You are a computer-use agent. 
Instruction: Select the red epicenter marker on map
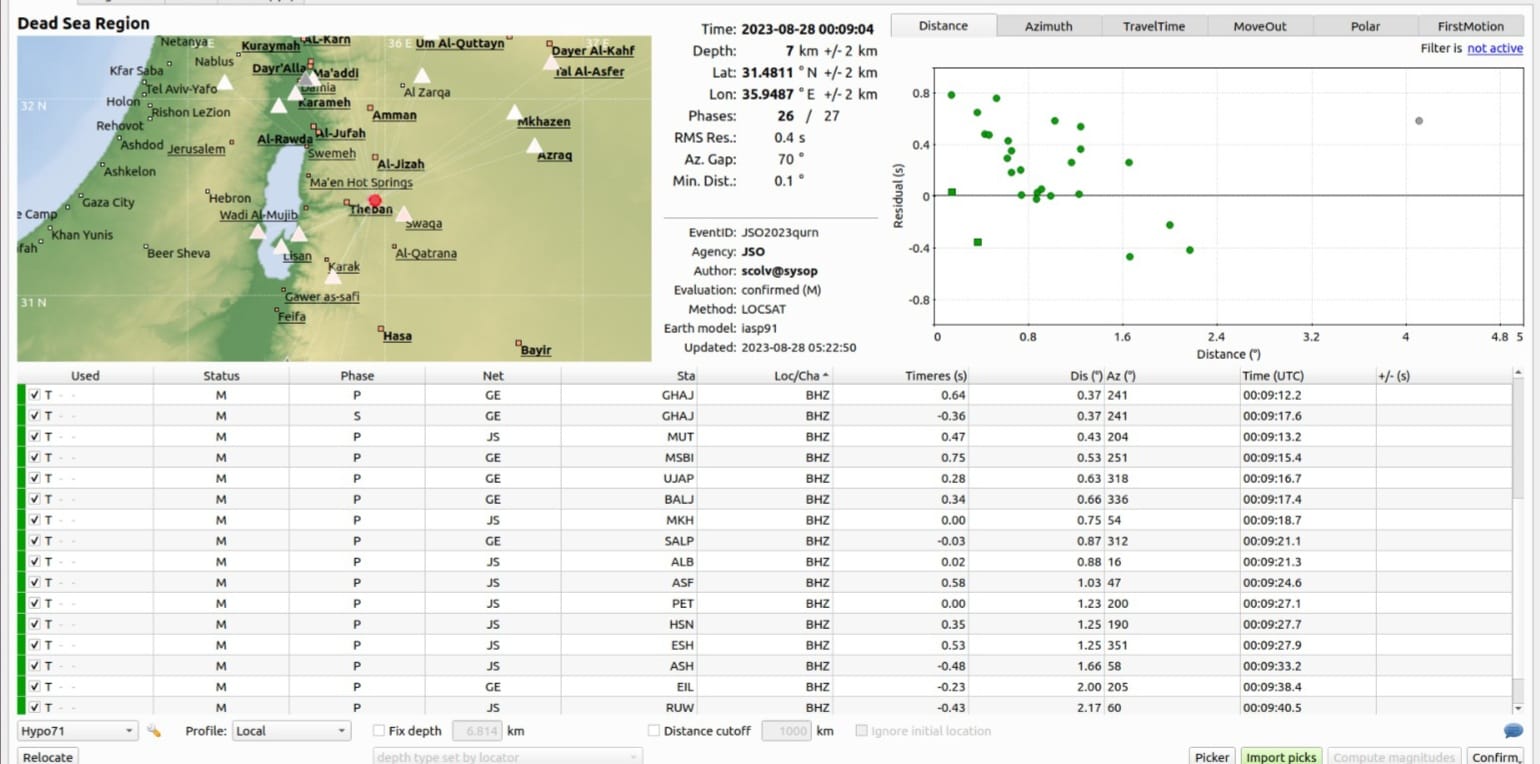point(375,200)
